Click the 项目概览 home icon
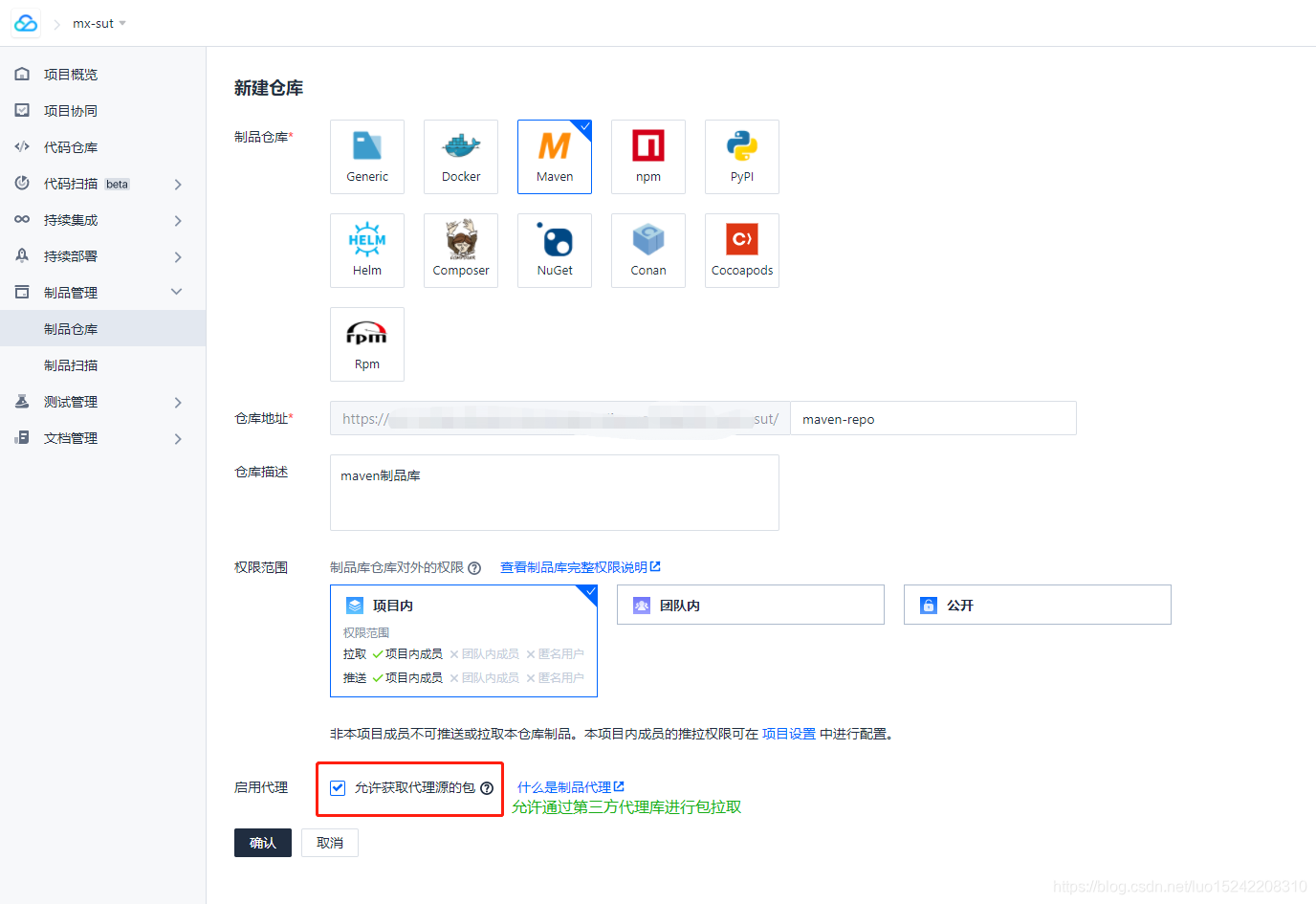Viewport: 1316px width, 904px height. tap(22, 74)
